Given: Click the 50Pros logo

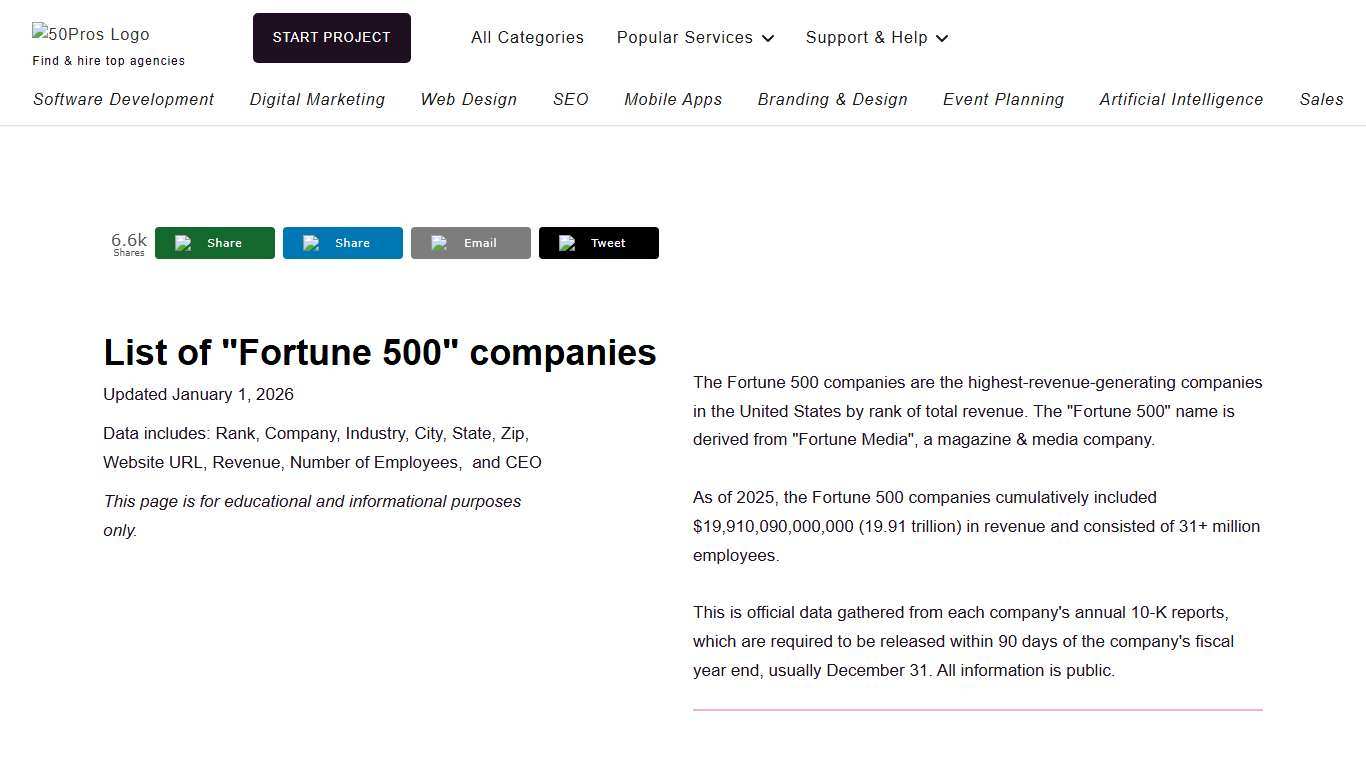Looking at the screenshot, I should (90, 34).
